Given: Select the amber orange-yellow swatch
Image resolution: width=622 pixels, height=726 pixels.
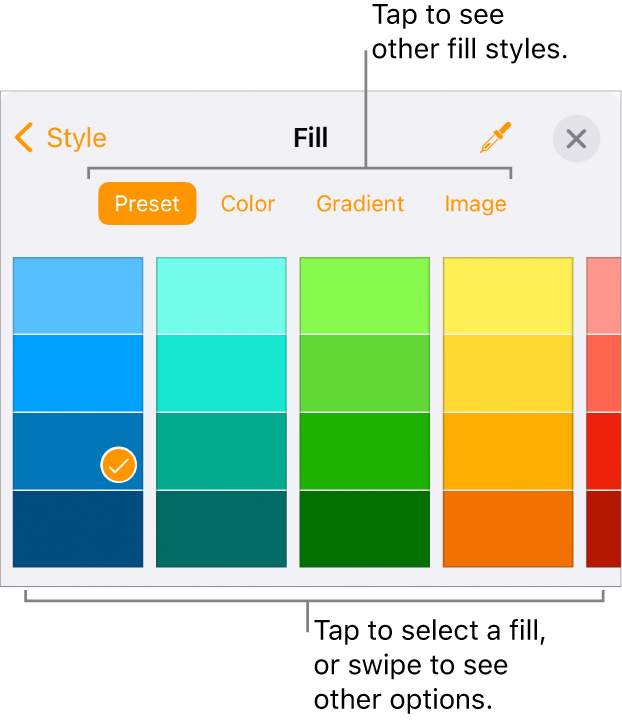Looking at the screenshot, I should [508, 451].
